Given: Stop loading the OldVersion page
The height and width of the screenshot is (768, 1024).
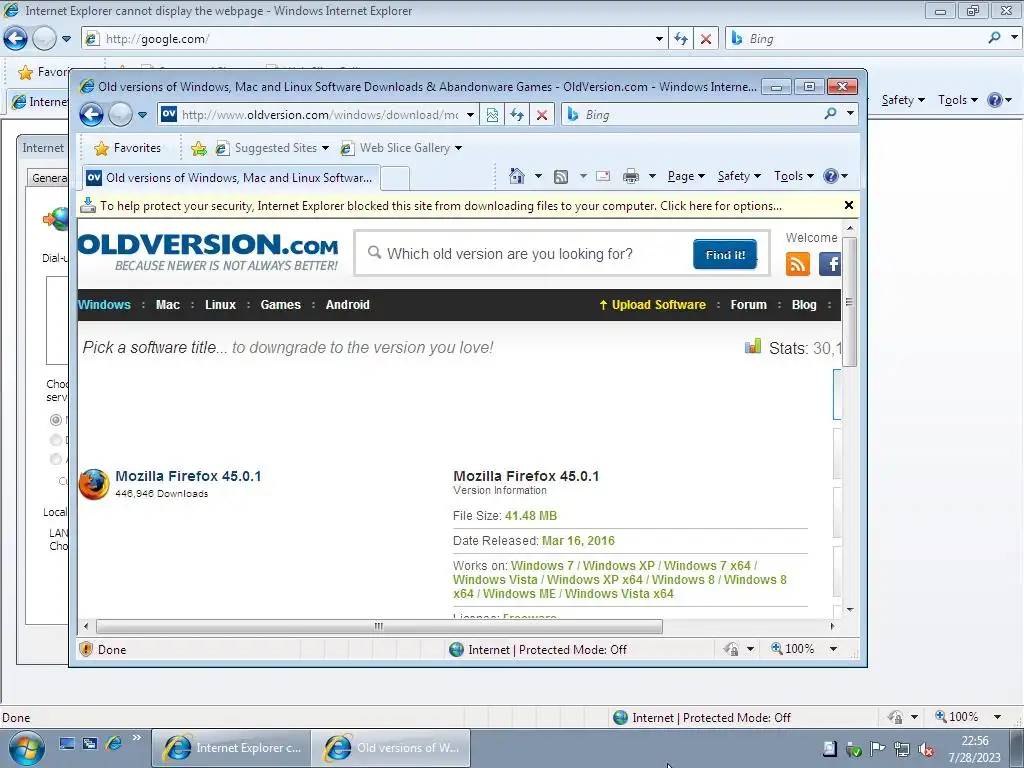Looking at the screenshot, I should (x=541, y=115).
